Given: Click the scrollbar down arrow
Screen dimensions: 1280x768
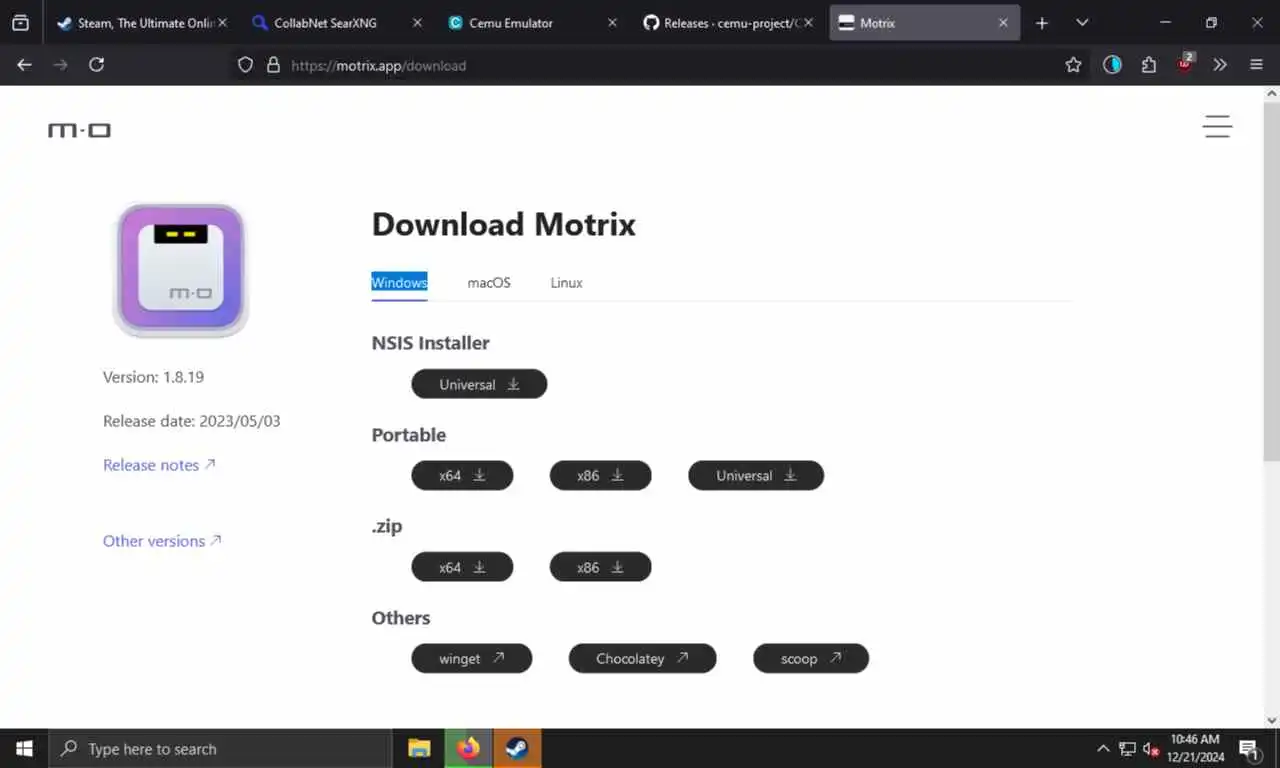Looking at the screenshot, I should point(1272,719).
